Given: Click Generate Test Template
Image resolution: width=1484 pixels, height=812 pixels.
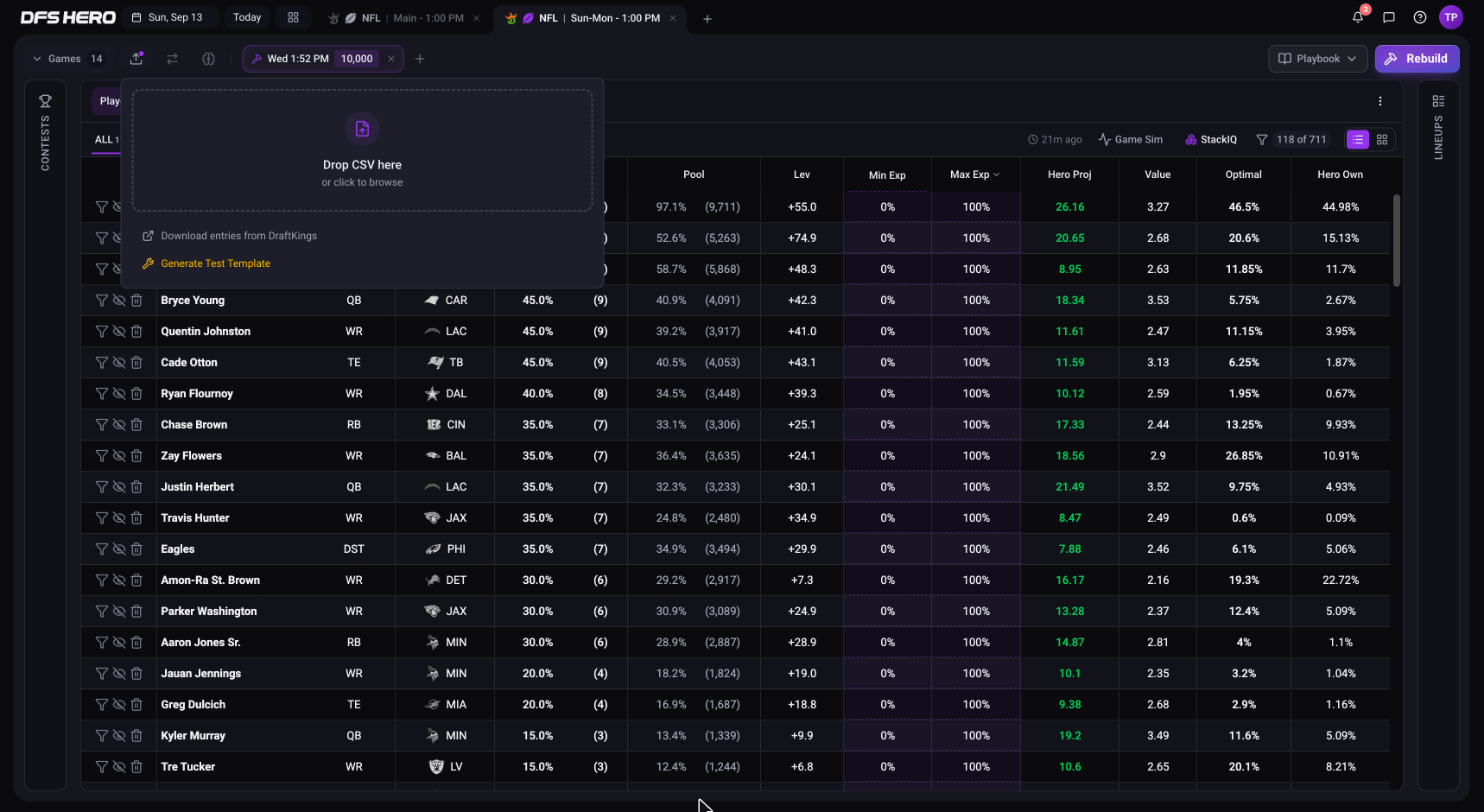Looking at the screenshot, I should 206,264.
